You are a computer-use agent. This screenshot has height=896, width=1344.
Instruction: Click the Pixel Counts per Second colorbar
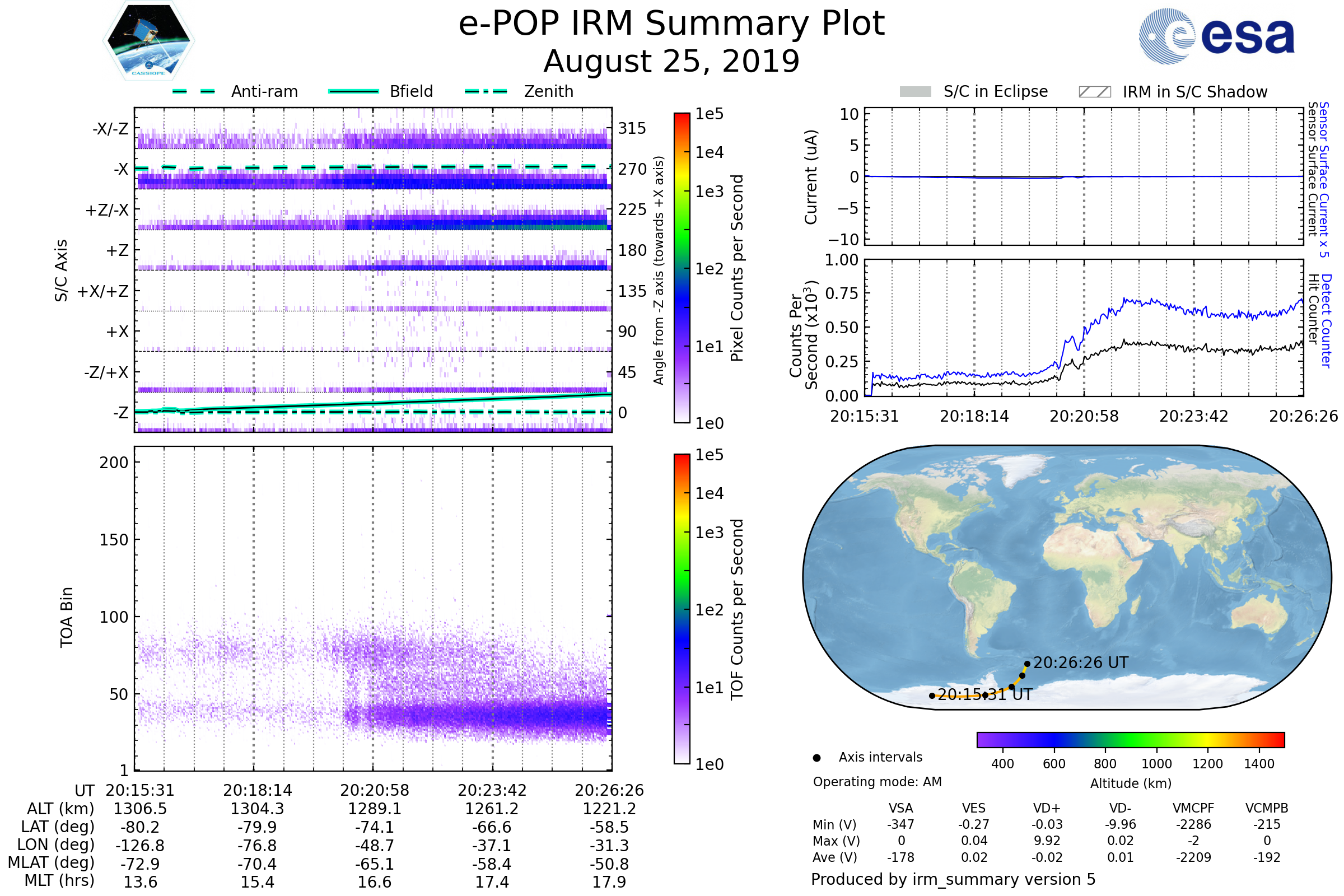click(682, 269)
